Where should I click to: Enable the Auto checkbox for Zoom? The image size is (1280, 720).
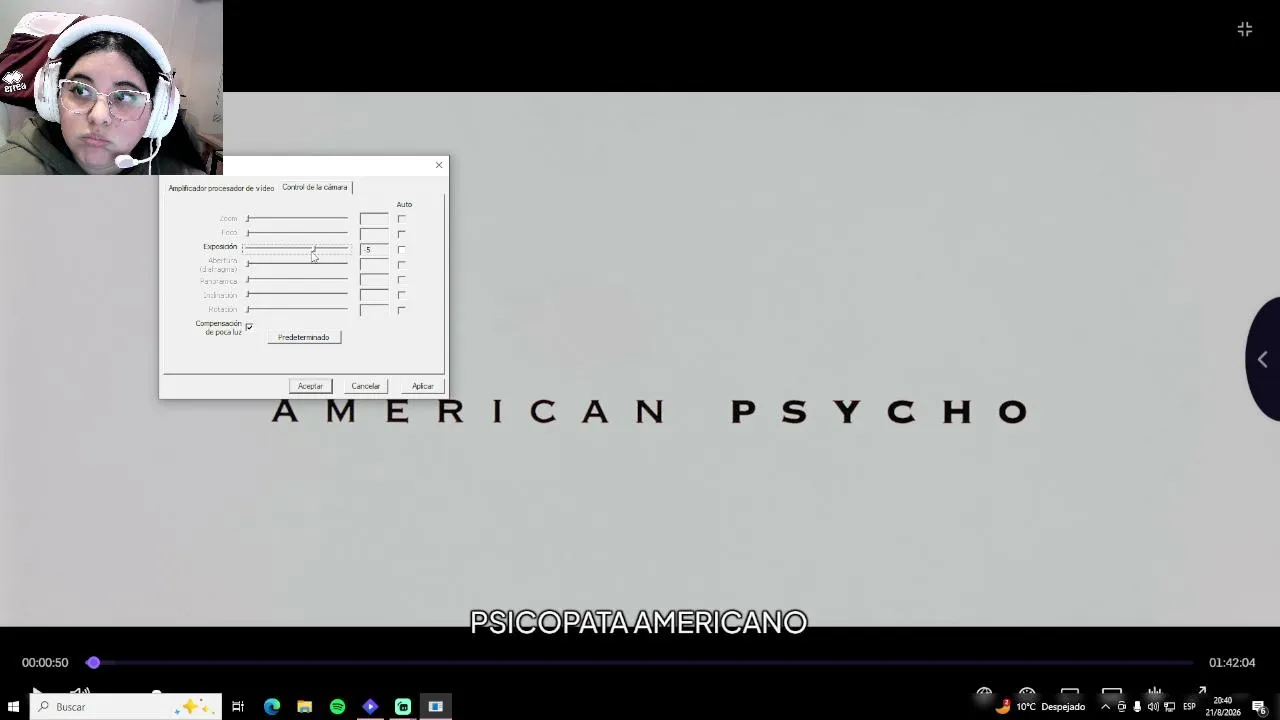(401, 219)
